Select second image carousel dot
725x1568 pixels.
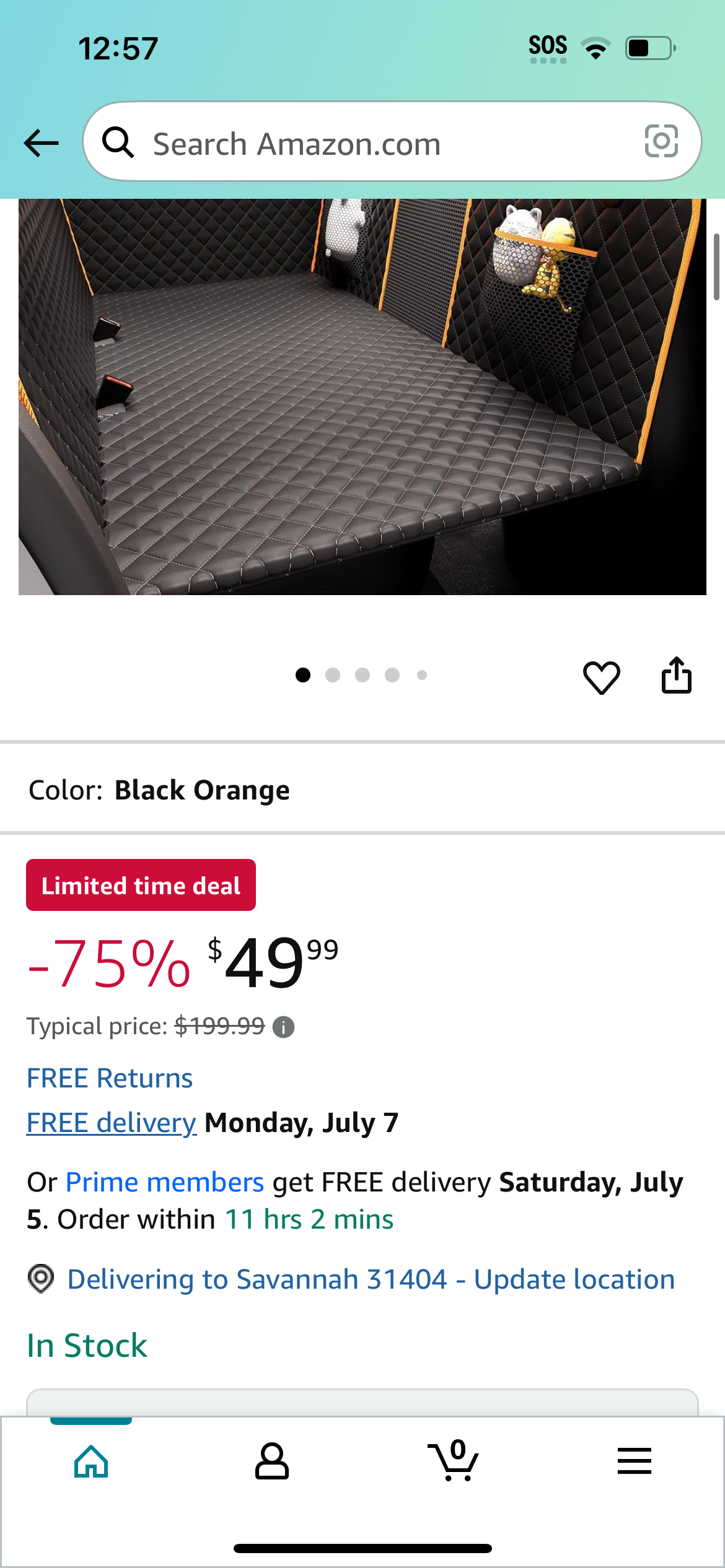coord(333,675)
